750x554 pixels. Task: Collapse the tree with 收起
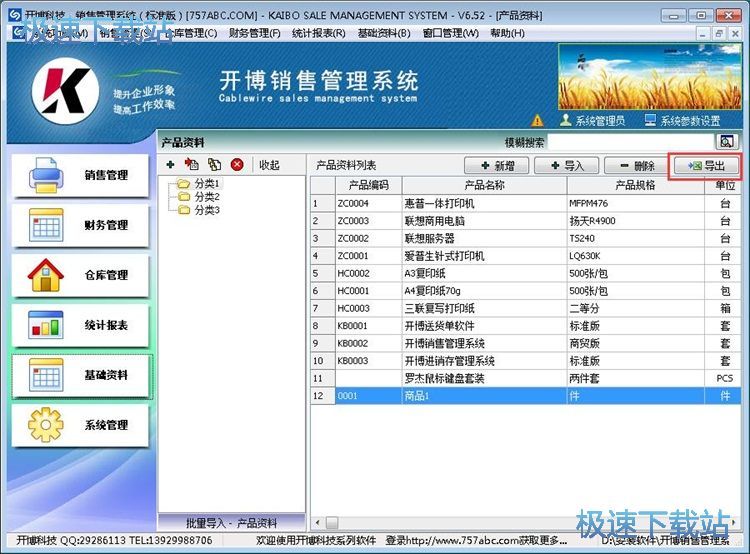point(269,165)
